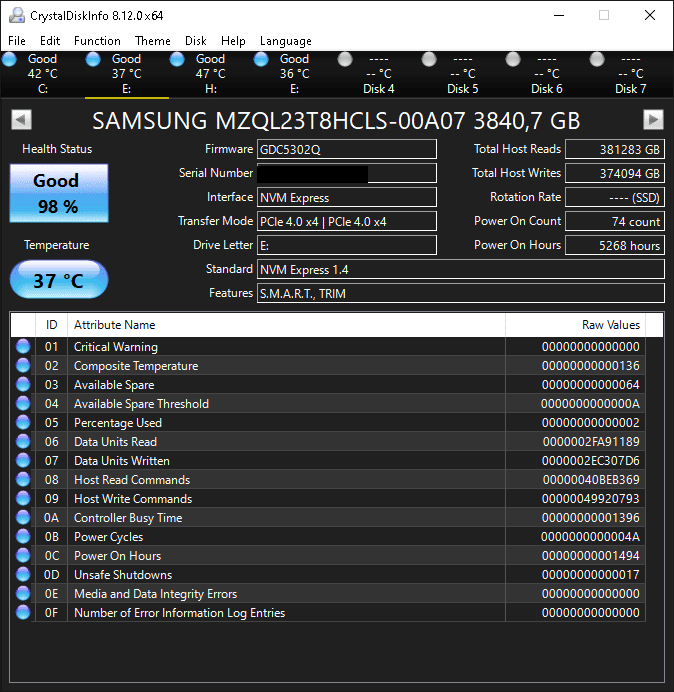
Task: Click the Drive Letter field
Action: (347, 245)
